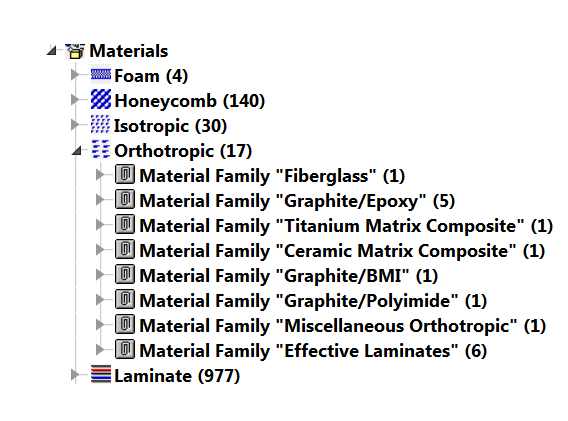Select Material Family "Graphite/BMI" item
The width and height of the screenshot is (568, 421).
pos(289,276)
